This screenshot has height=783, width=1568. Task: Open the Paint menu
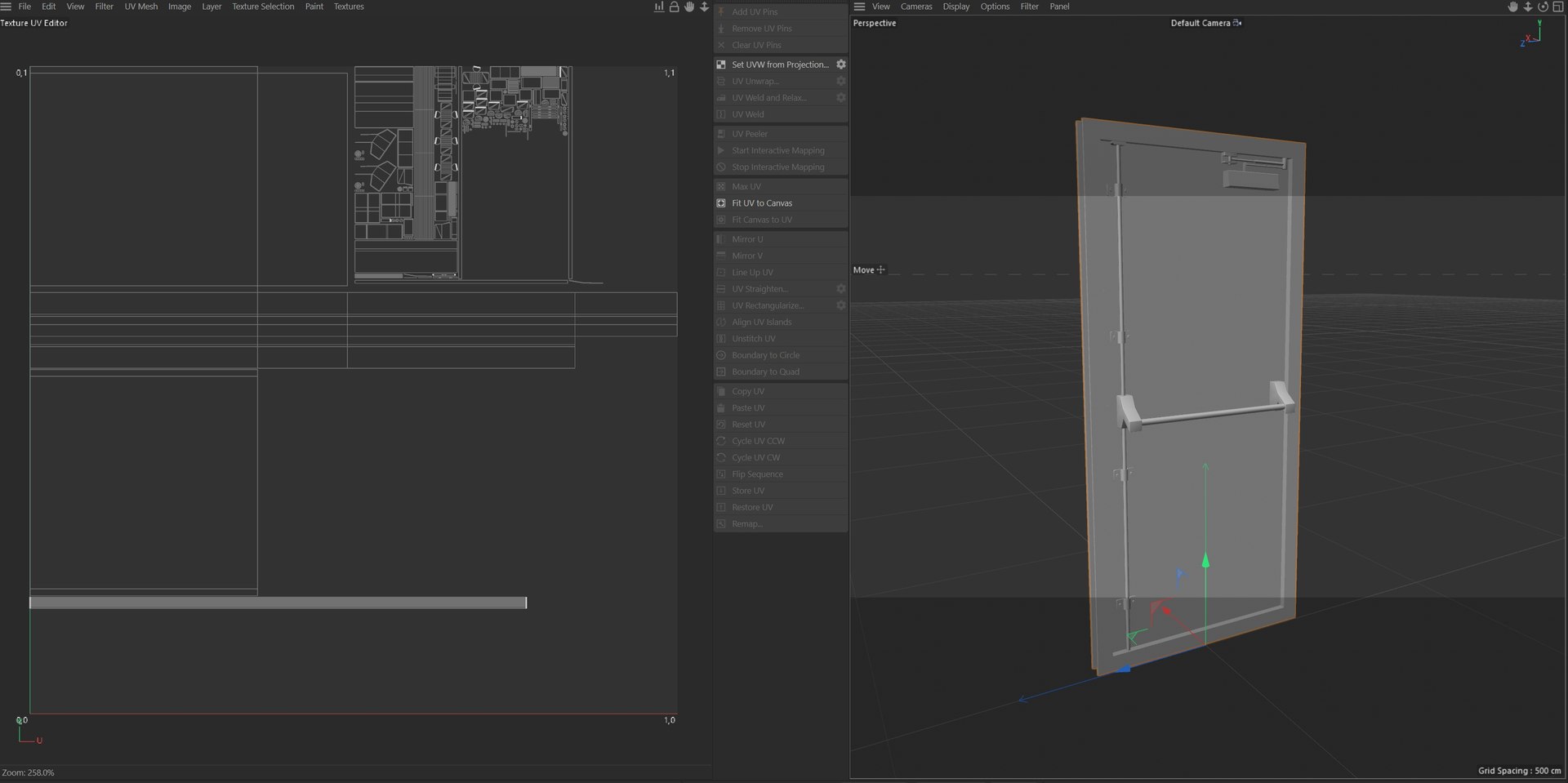(x=314, y=7)
